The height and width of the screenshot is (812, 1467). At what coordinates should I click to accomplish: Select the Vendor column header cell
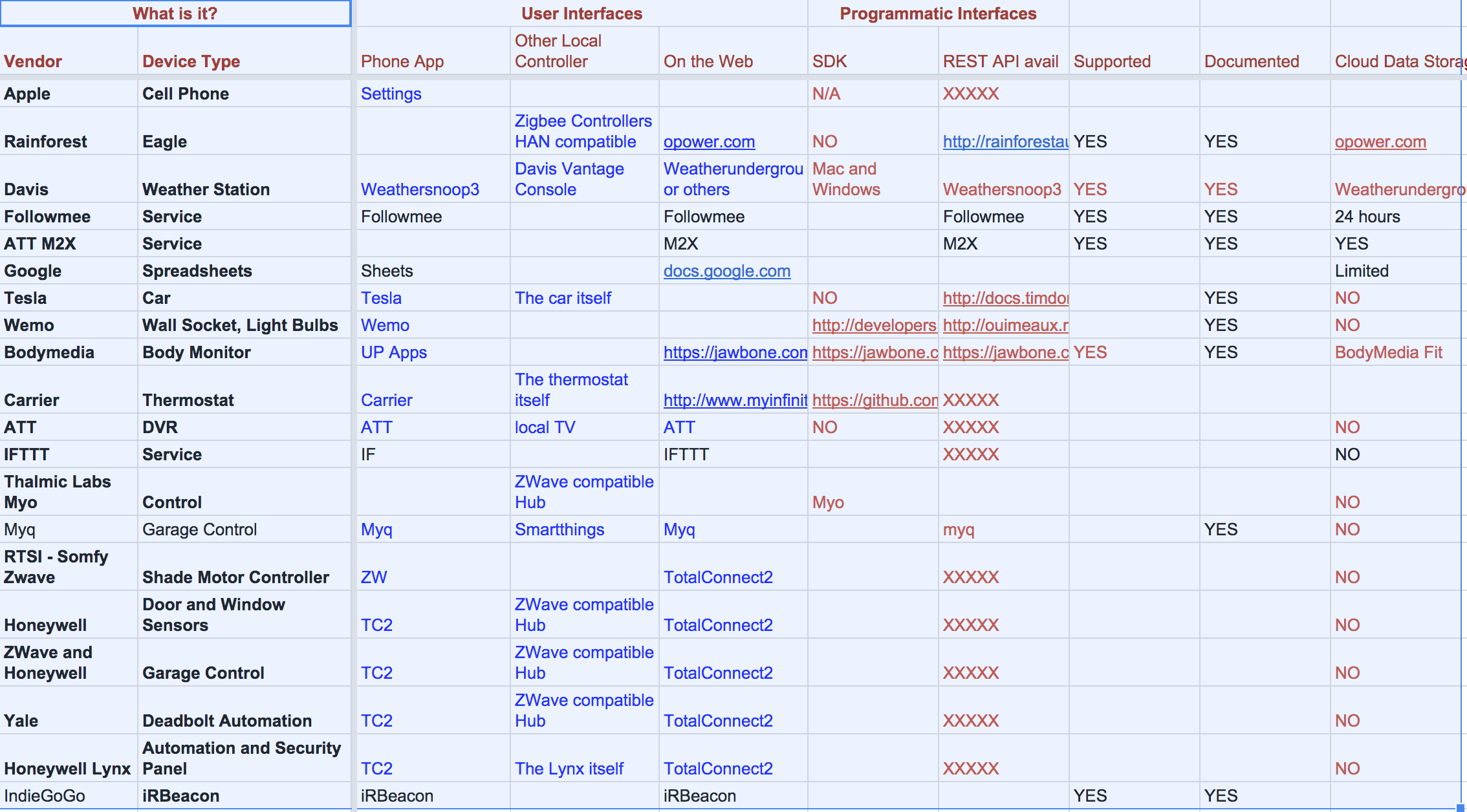point(33,61)
